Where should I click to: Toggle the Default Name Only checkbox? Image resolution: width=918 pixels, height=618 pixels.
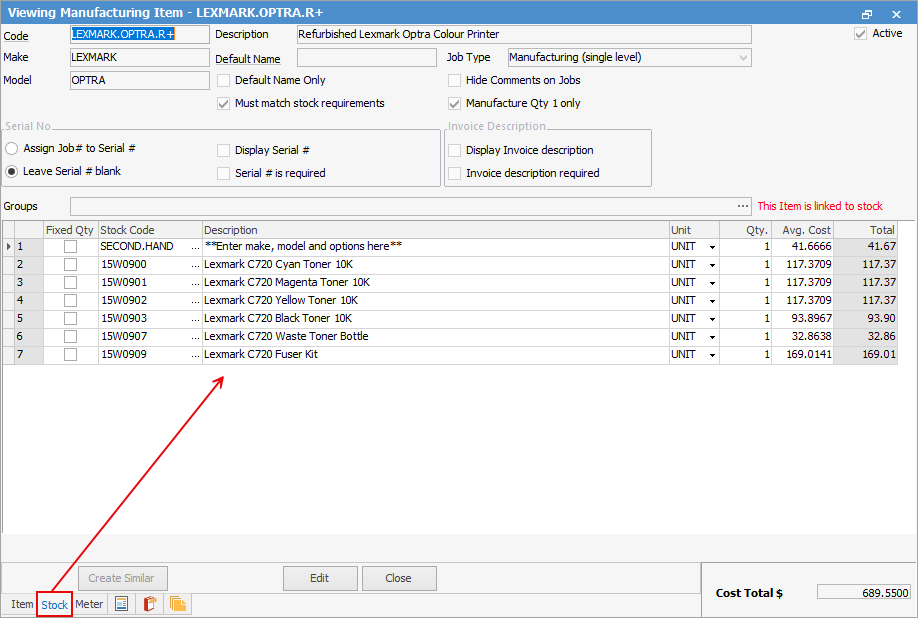pos(223,81)
